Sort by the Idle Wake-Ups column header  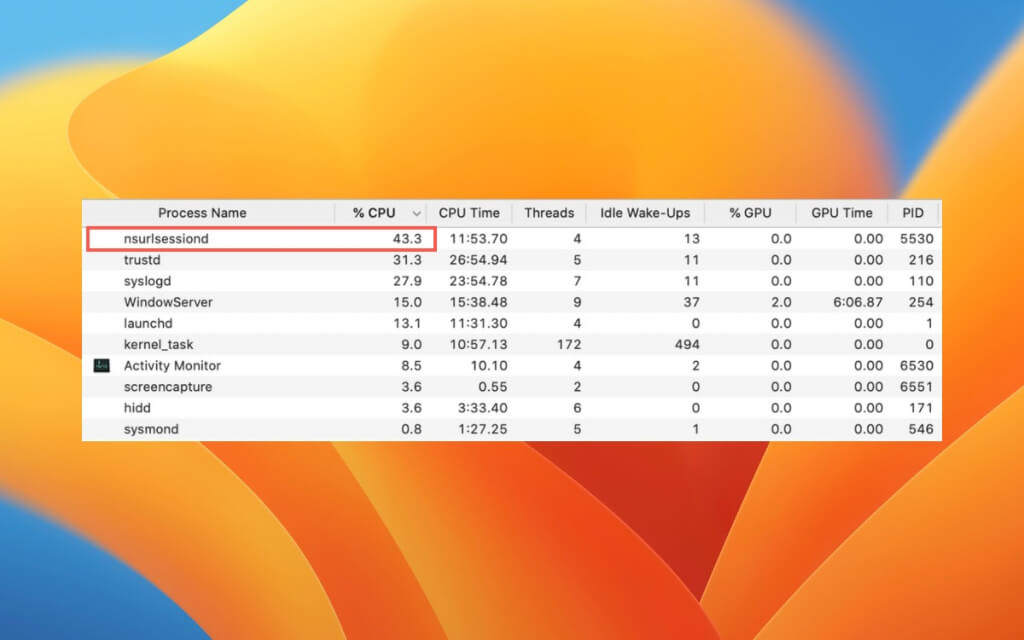pyautogui.click(x=645, y=213)
